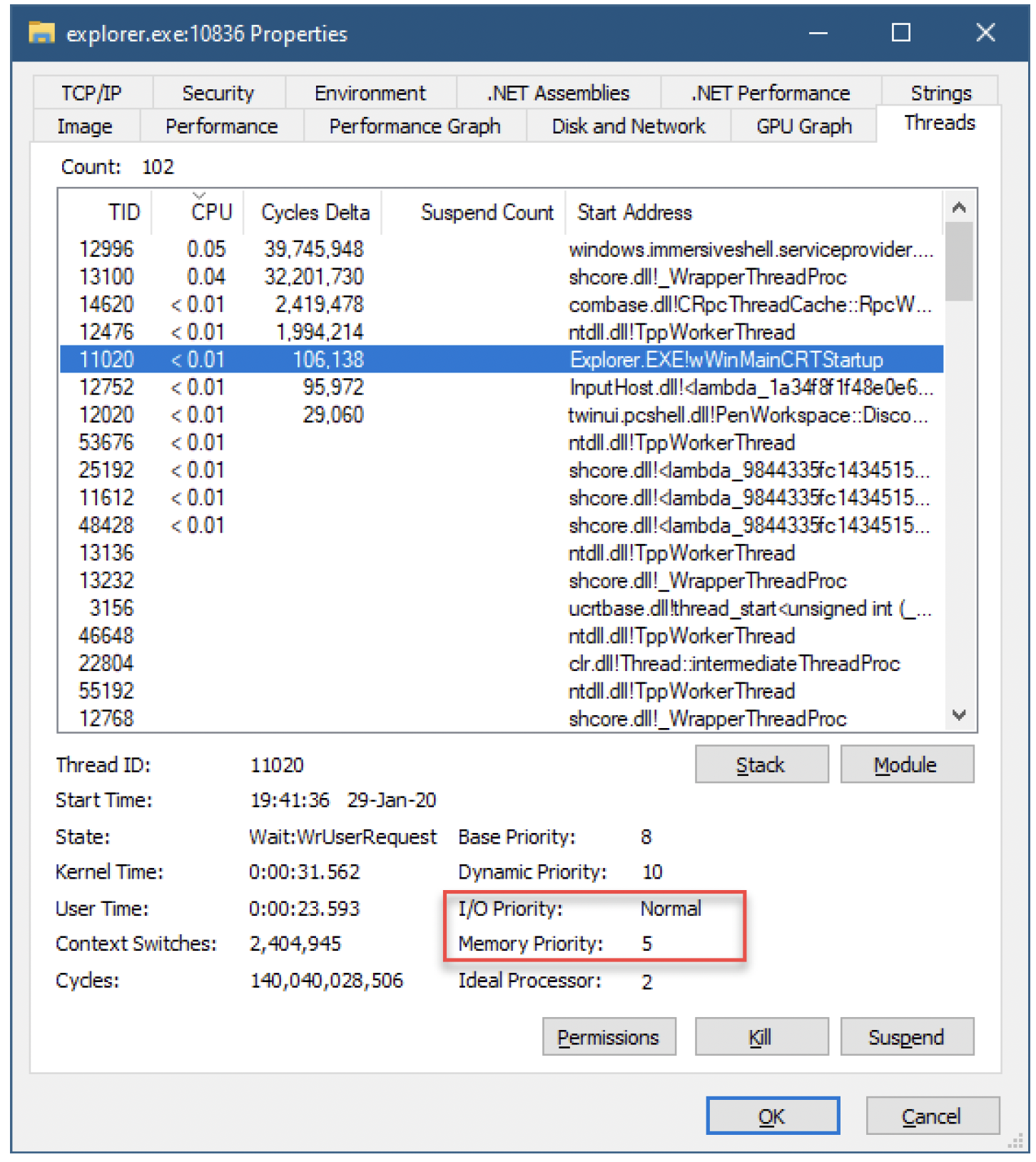Click the thread list scrollbar thumb

coord(959,262)
